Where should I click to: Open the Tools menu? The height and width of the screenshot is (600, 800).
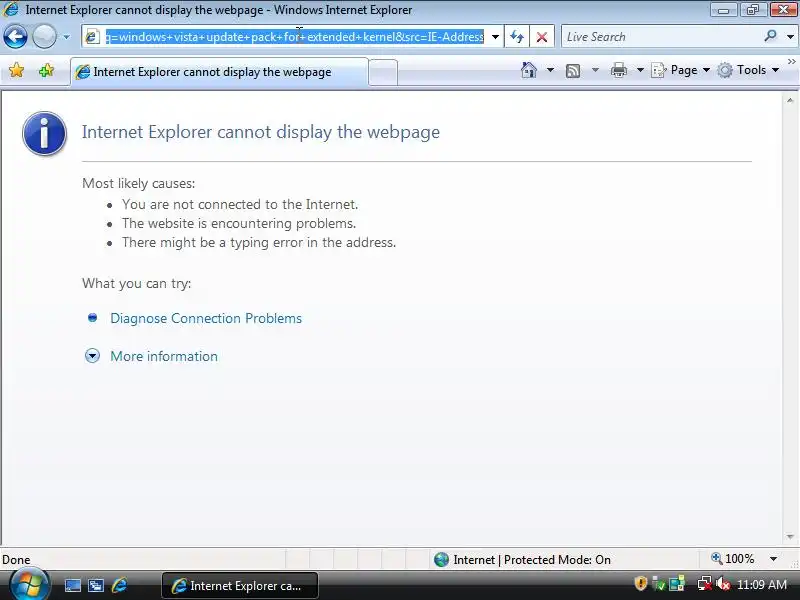coord(748,70)
